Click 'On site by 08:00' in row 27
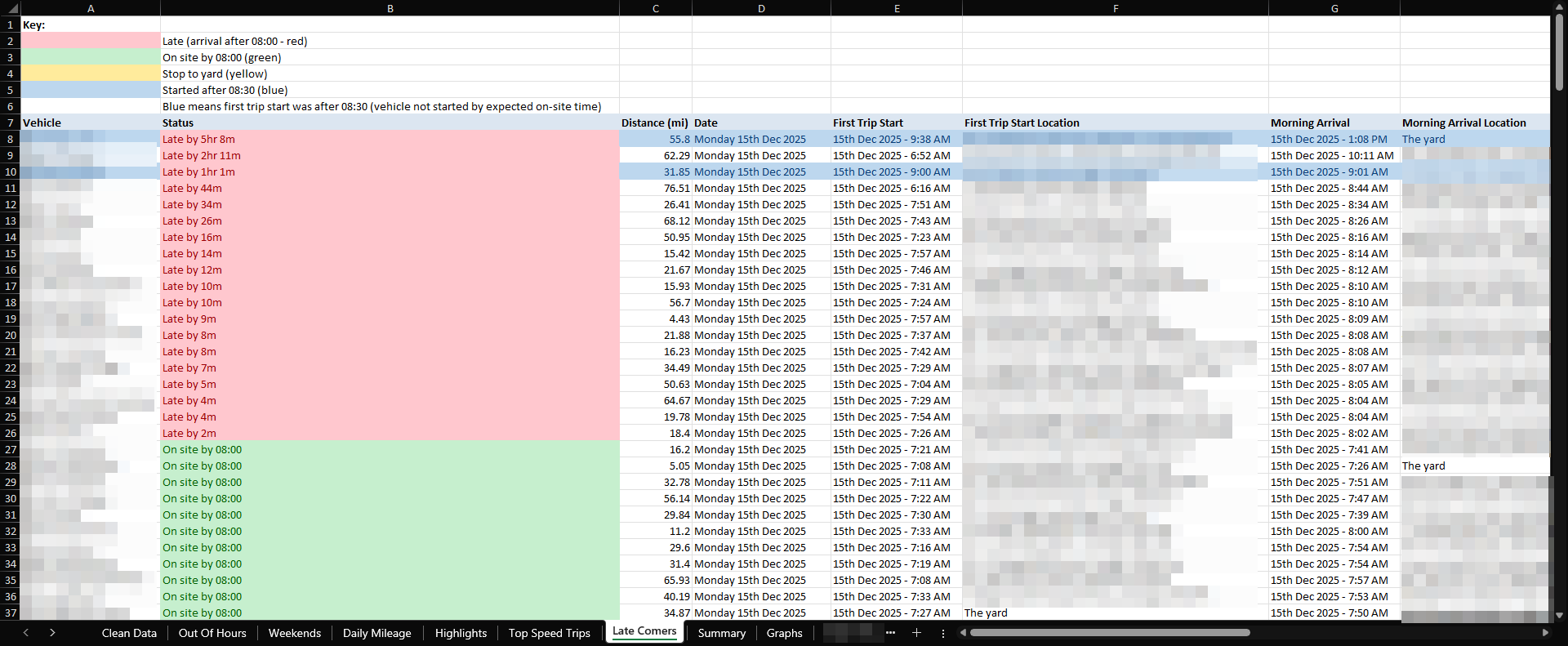Screen dimensions: 1568x646 click(x=390, y=449)
